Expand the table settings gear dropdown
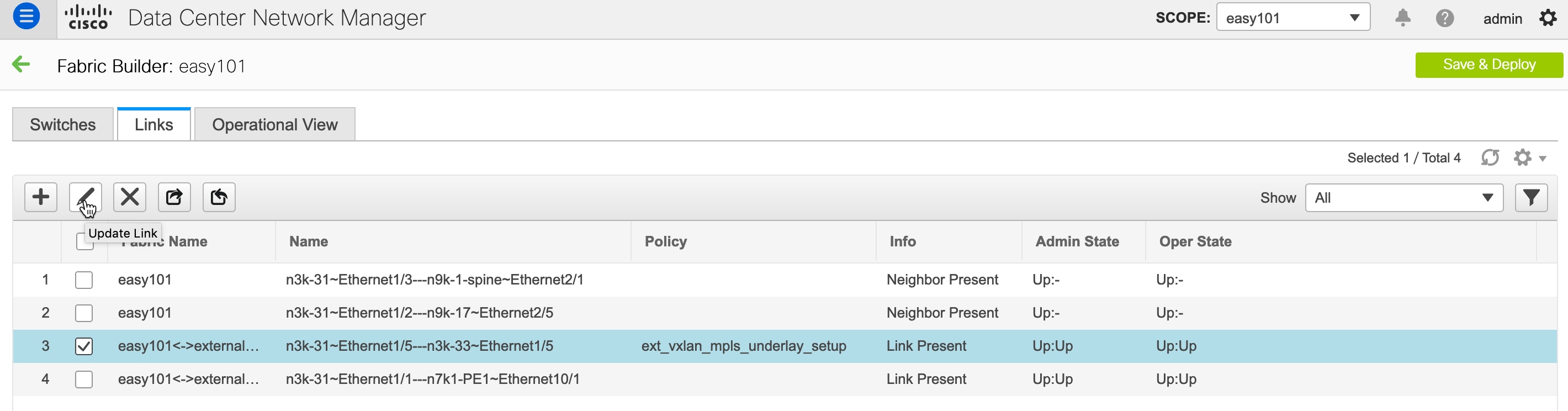Viewport: 1568px width, 411px height. click(x=1529, y=157)
